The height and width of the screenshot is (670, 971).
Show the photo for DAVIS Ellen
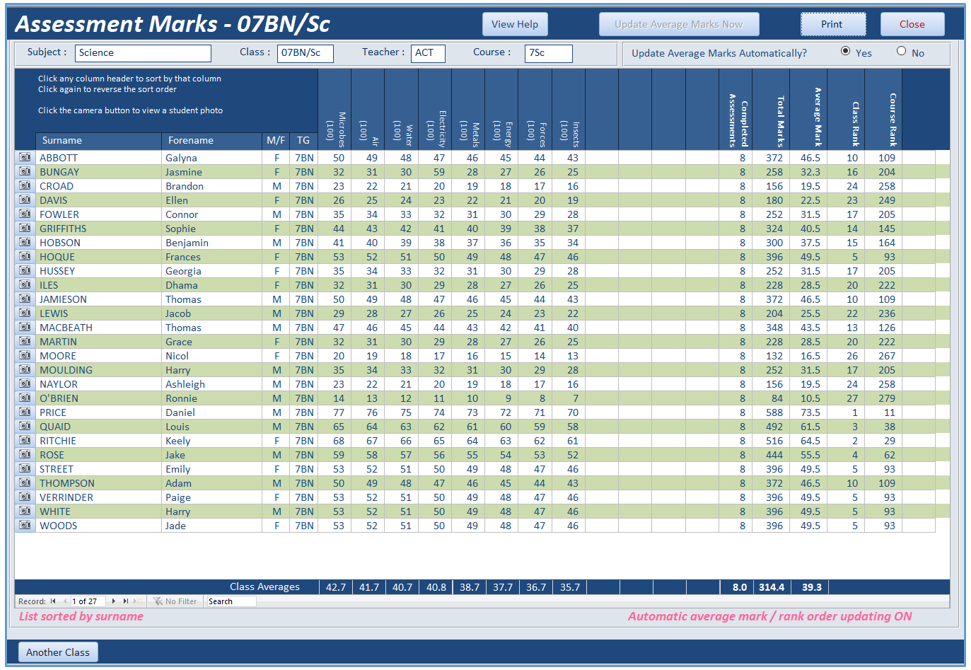25,200
